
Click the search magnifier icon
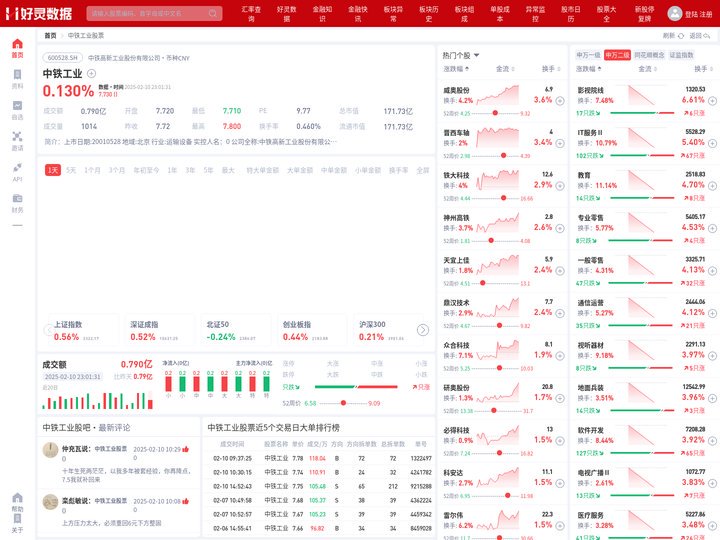(x=213, y=13)
